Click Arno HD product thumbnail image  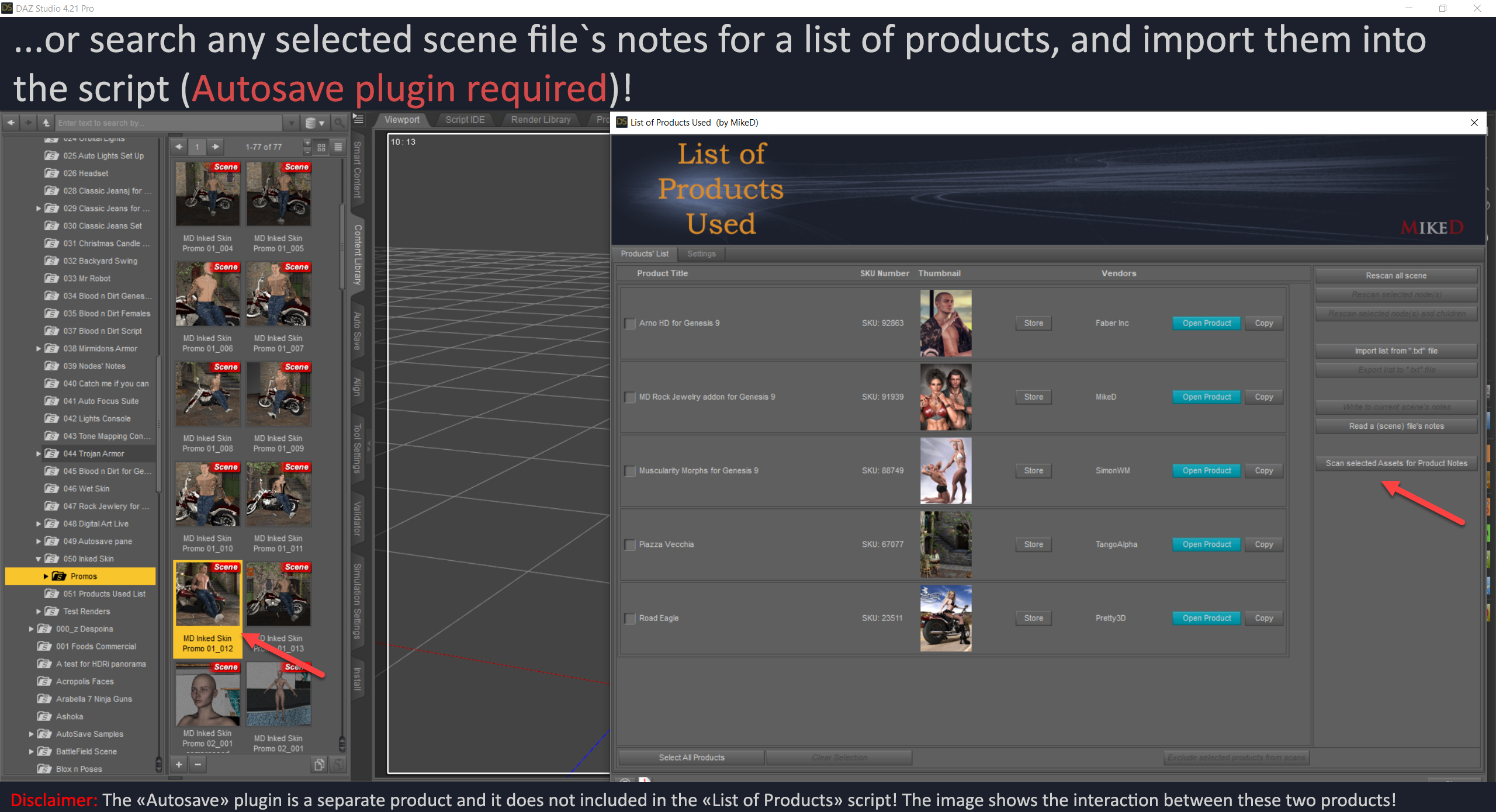946,323
